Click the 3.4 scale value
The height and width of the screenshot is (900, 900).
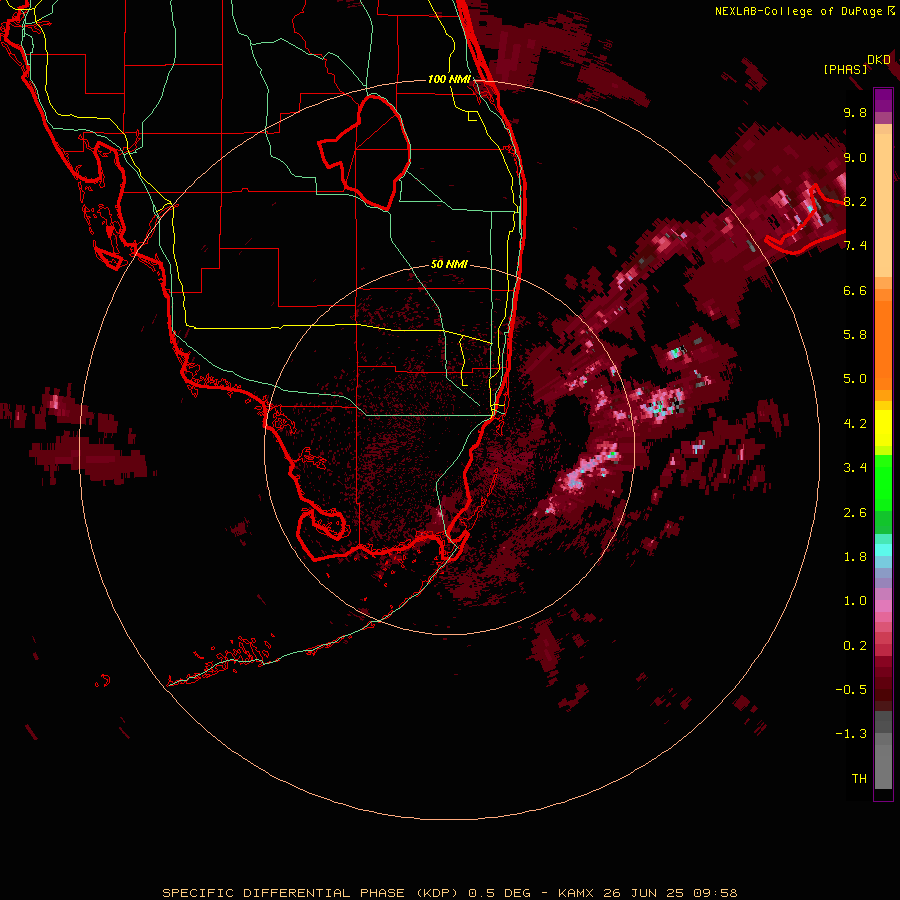tap(855, 468)
